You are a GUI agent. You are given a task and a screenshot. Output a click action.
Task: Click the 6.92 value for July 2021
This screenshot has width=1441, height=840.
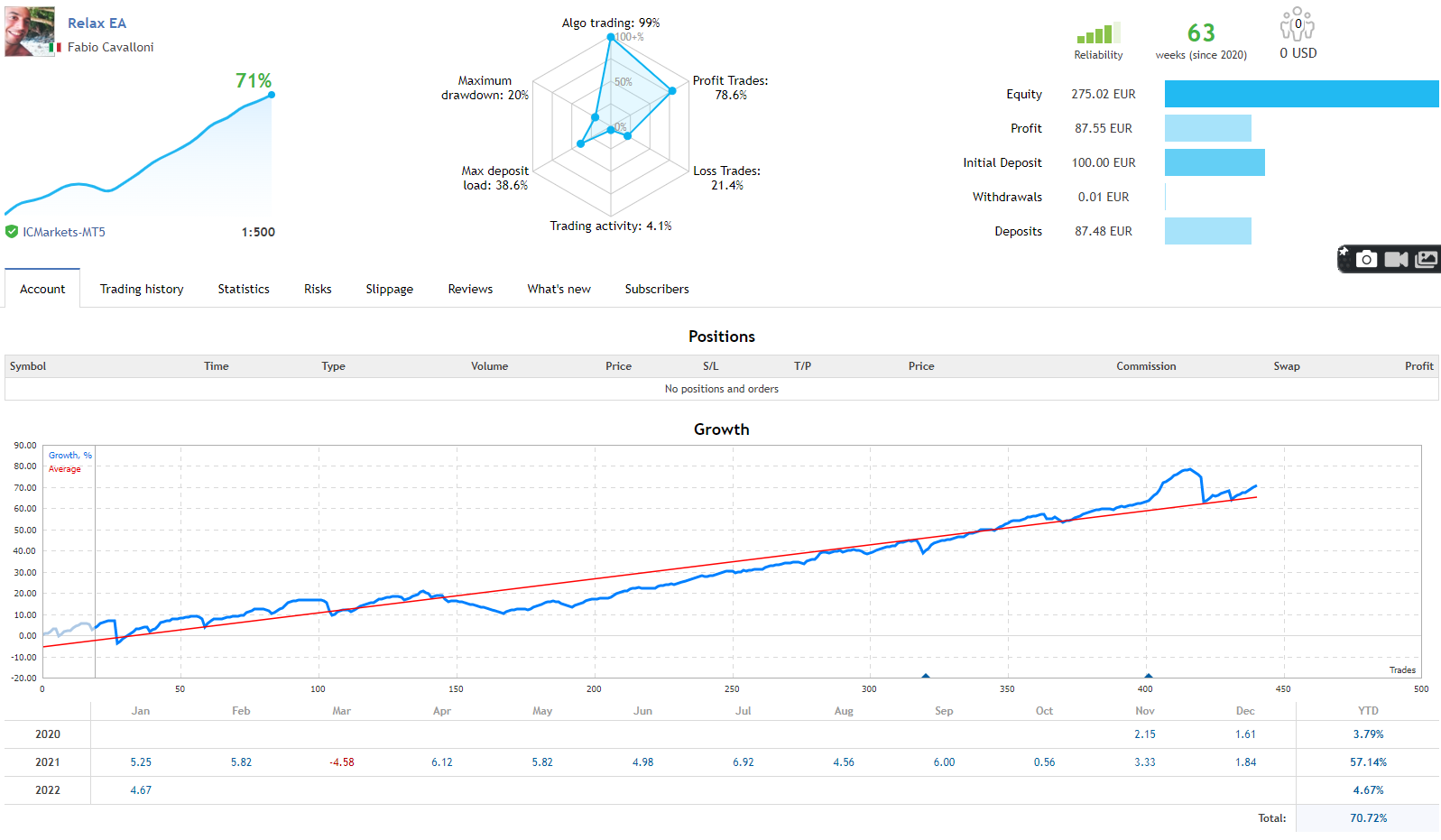tap(744, 762)
